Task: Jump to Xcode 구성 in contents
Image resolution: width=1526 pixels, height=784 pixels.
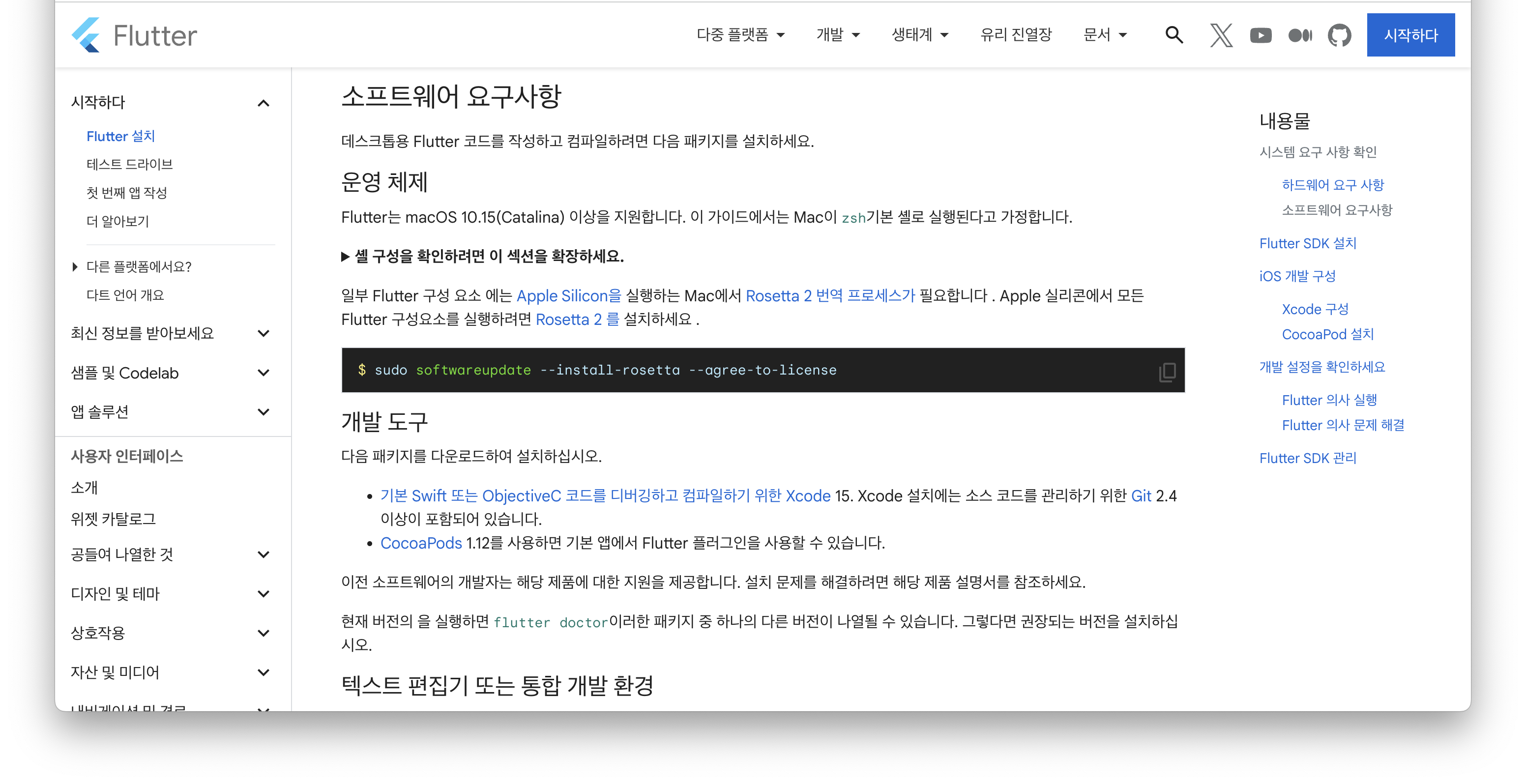Action: pyautogui.click(x=1315, y=309)
